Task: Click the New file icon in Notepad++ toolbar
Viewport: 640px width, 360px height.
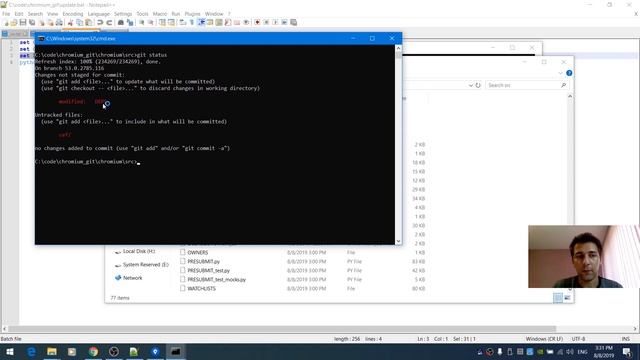Action: [5, 22]
